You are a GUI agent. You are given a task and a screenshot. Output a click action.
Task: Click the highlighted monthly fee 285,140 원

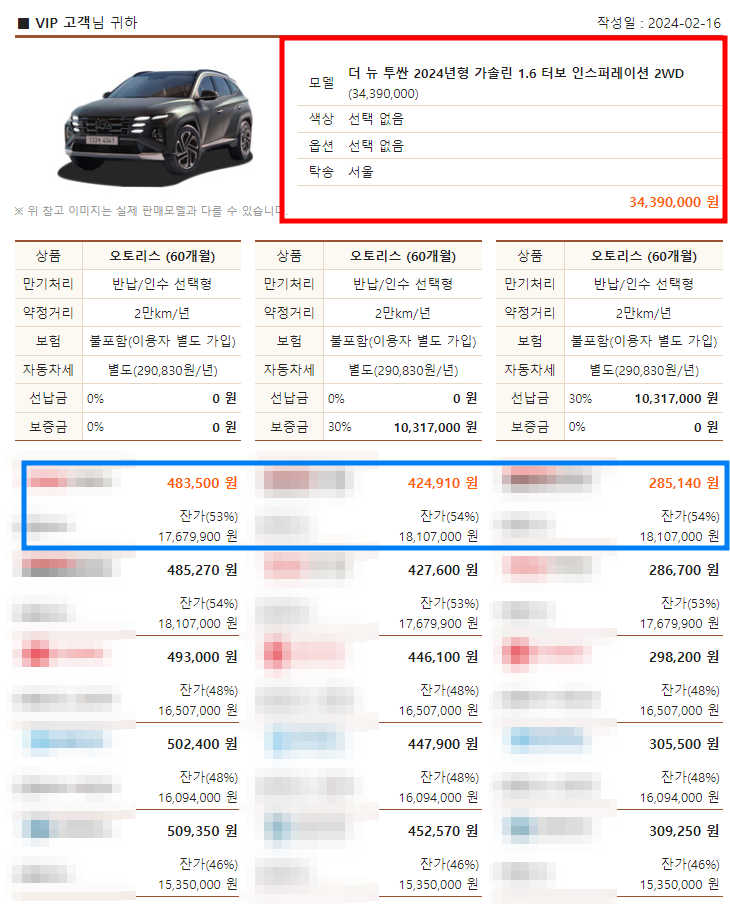[x=684, y=483]
